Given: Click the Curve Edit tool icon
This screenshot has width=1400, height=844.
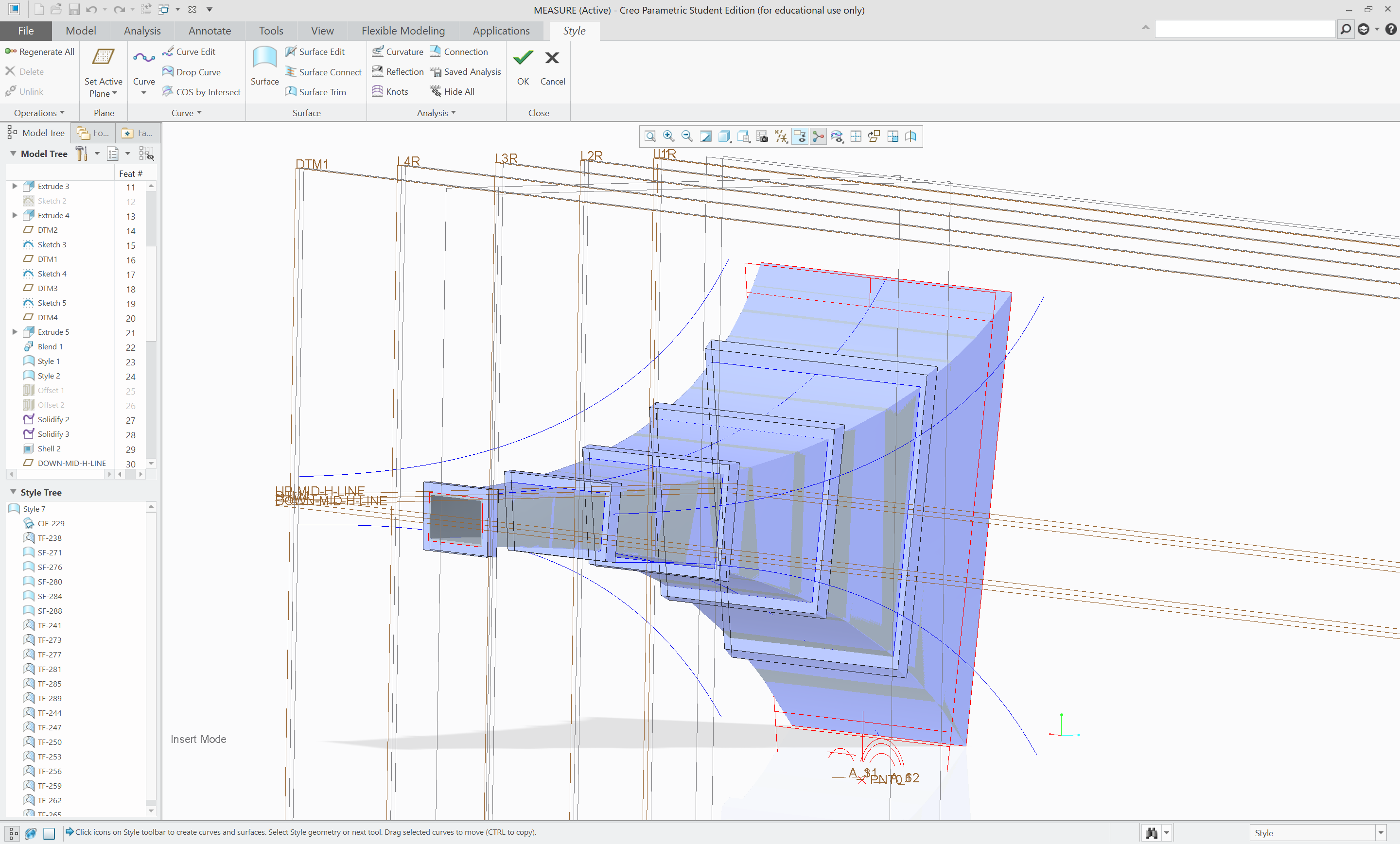Looking at the screenshot, I should pos(168,52).
